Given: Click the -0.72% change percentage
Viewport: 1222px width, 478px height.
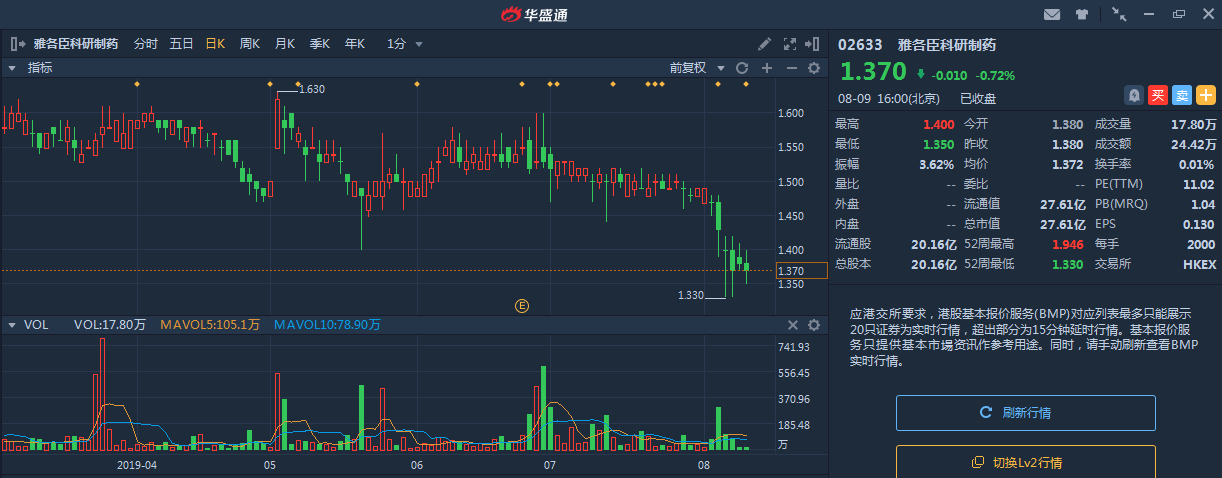Looking at the screenshot, I should (996, 75).
